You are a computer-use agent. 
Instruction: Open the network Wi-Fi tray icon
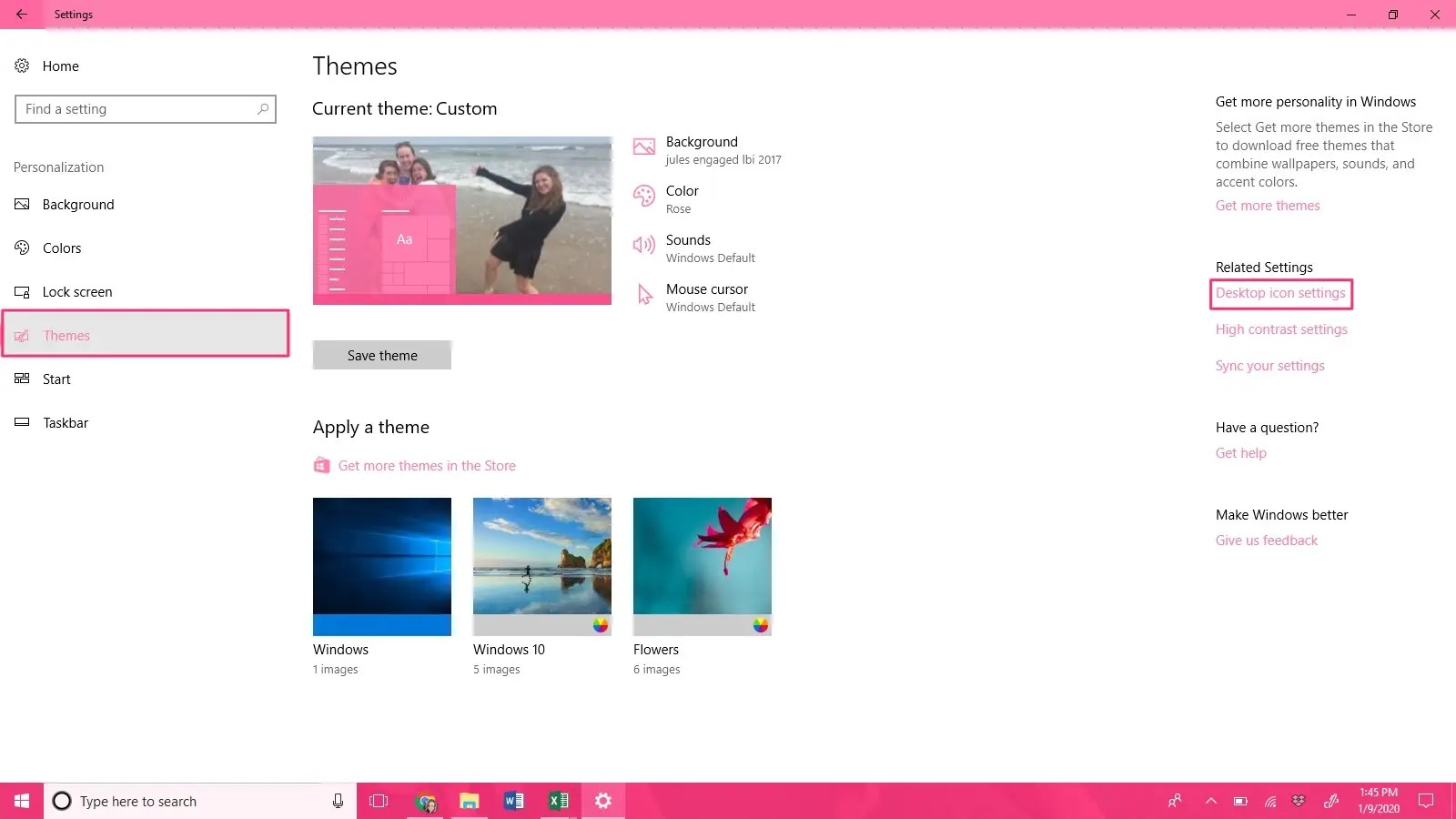1269,801
